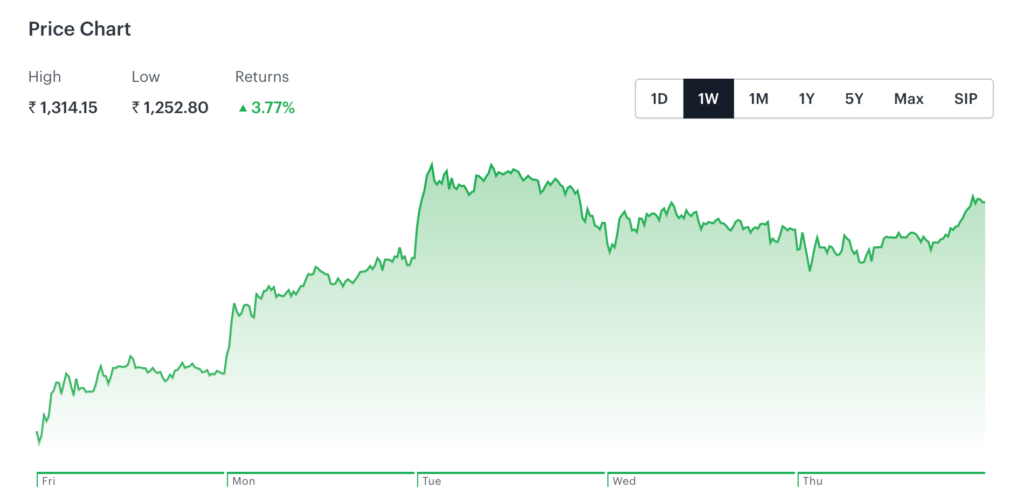Image resolution: width=1024 pixels, height=502 pixels.
Task: Click the ₹1,314.15 high price value
Action: tap(63, 108)
